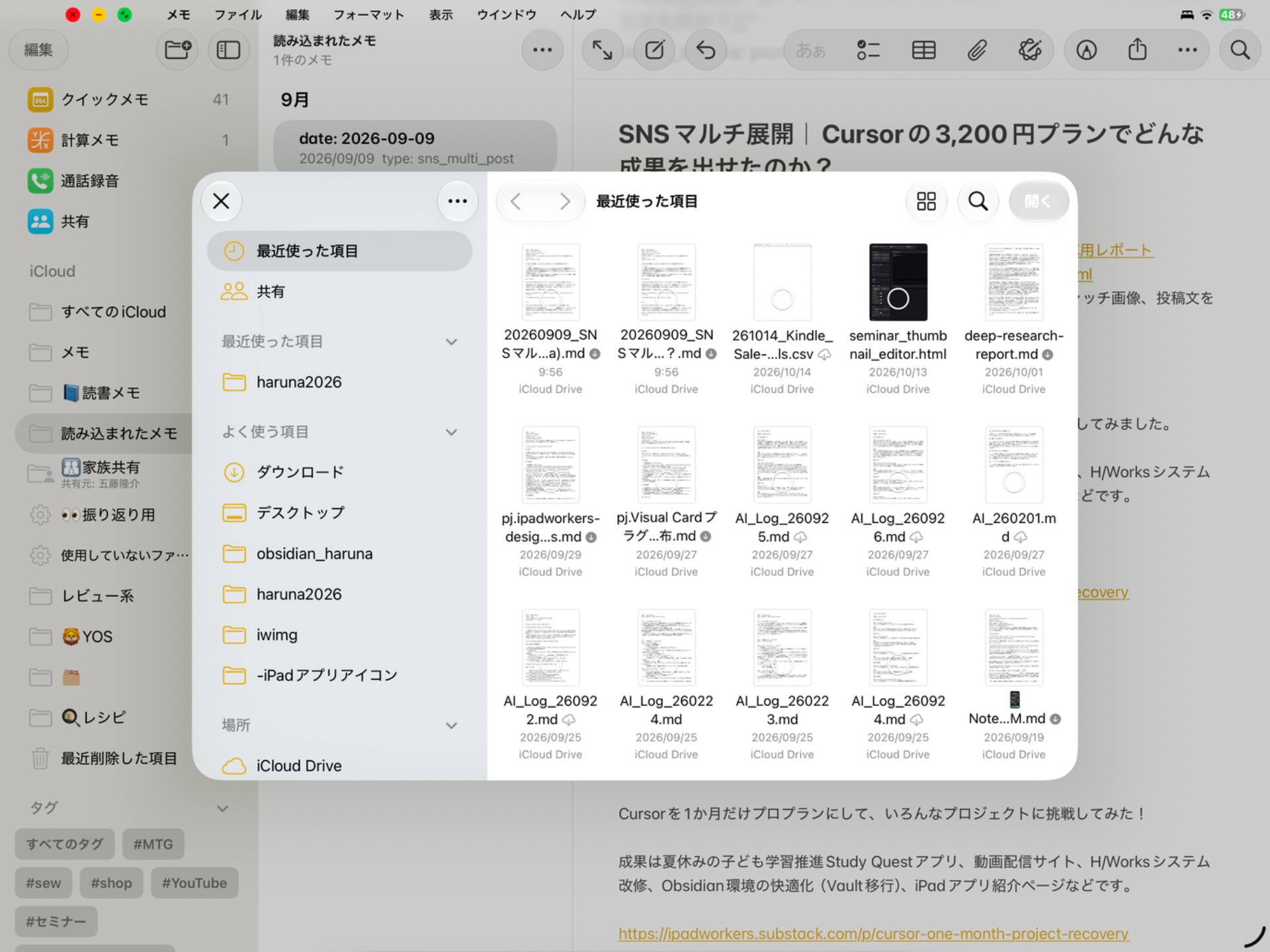The height and width of the screenshot is (952, 1270).
Task: Select 共有 in file picker sidebar
Action: click(339, 292)
